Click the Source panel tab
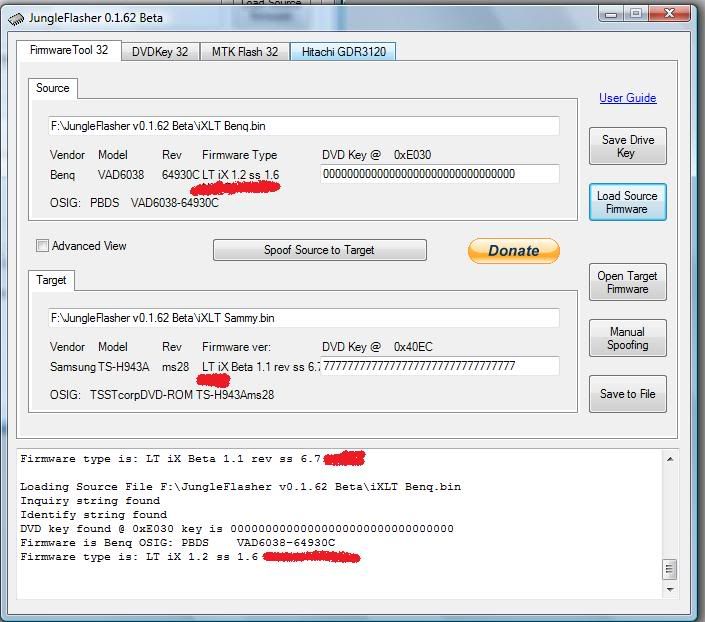 pos(53,88)
